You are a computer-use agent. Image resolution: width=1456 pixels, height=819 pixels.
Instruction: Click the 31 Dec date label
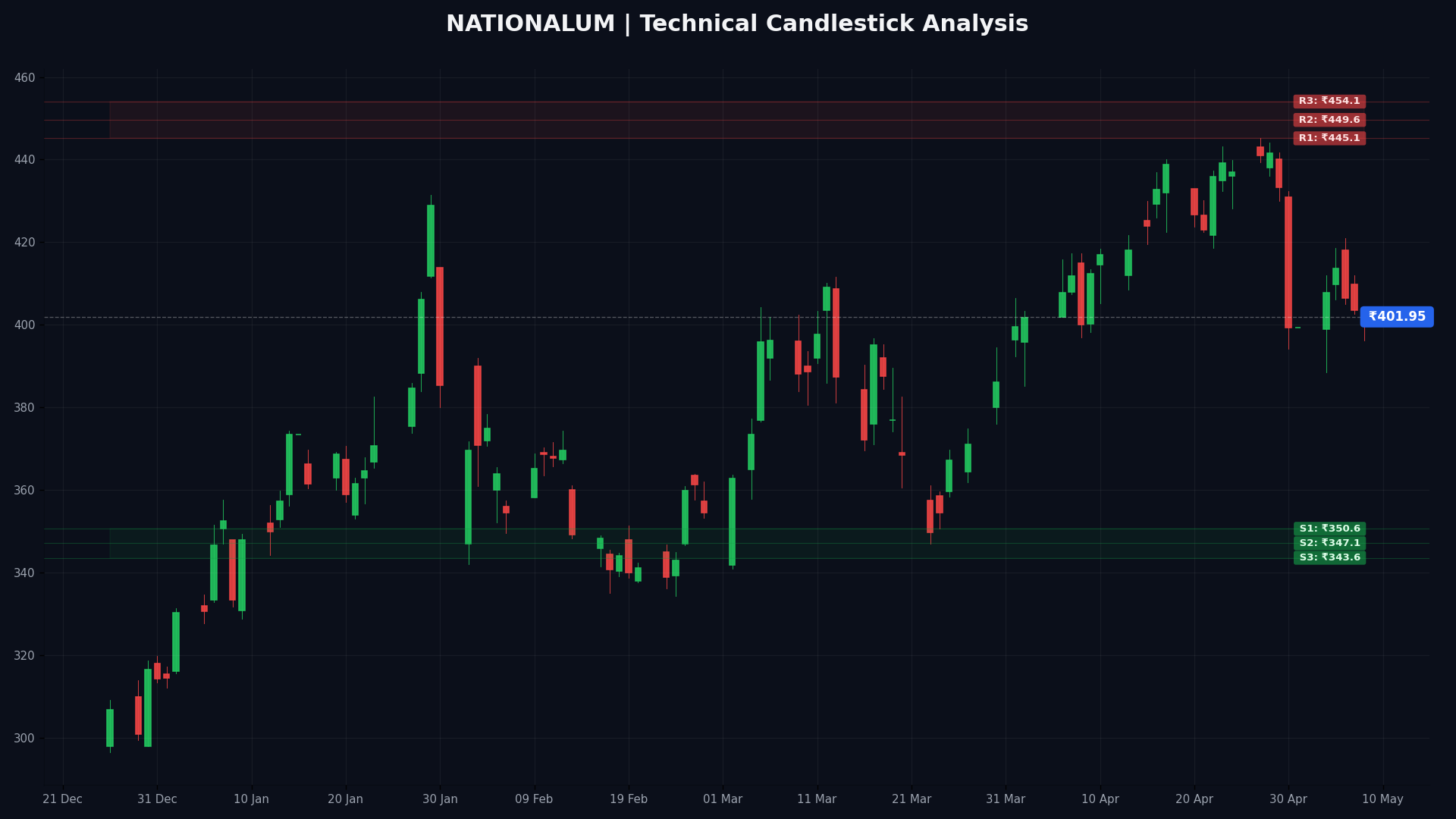click(x=157, y=799)
